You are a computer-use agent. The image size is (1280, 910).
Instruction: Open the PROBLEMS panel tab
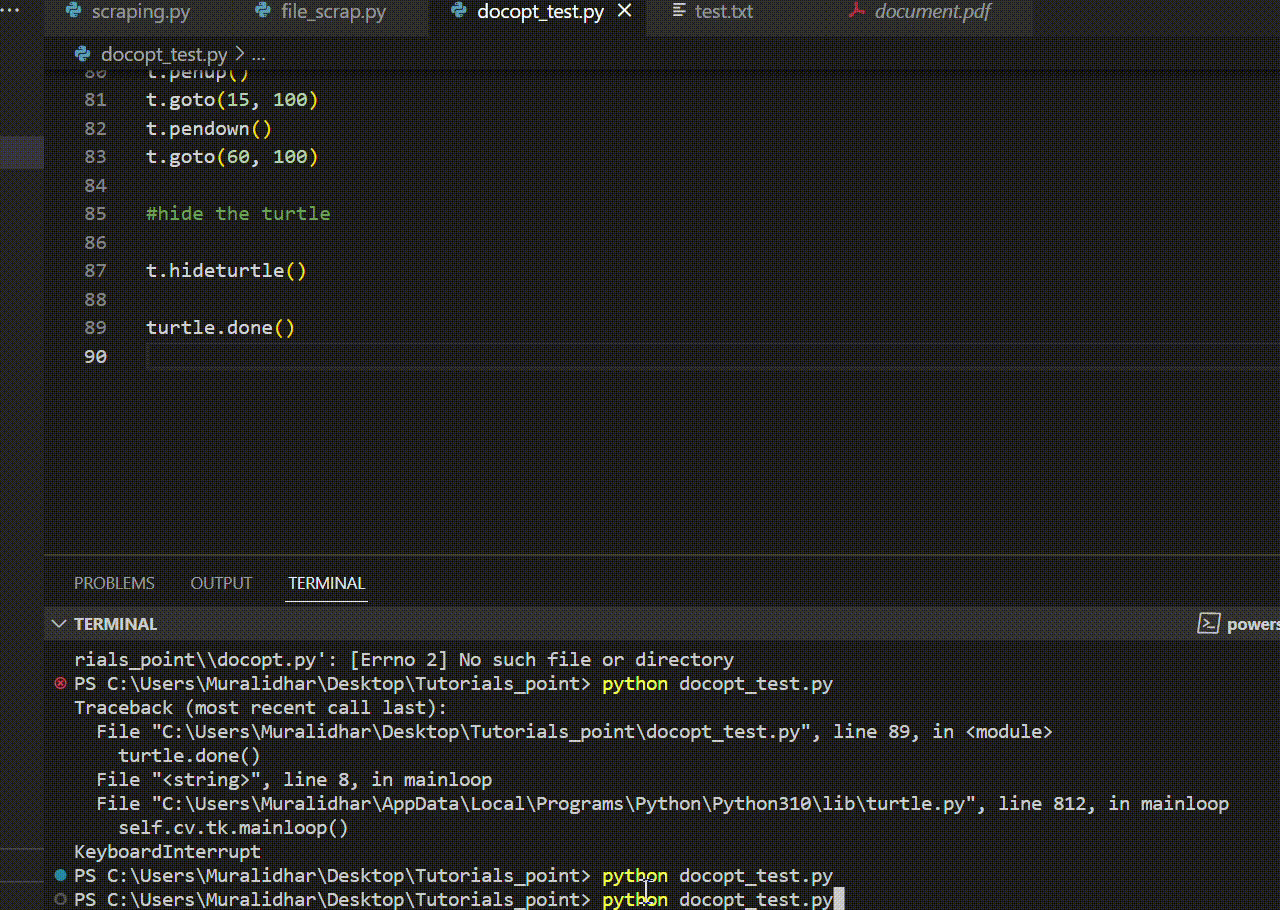coord(114,583)
